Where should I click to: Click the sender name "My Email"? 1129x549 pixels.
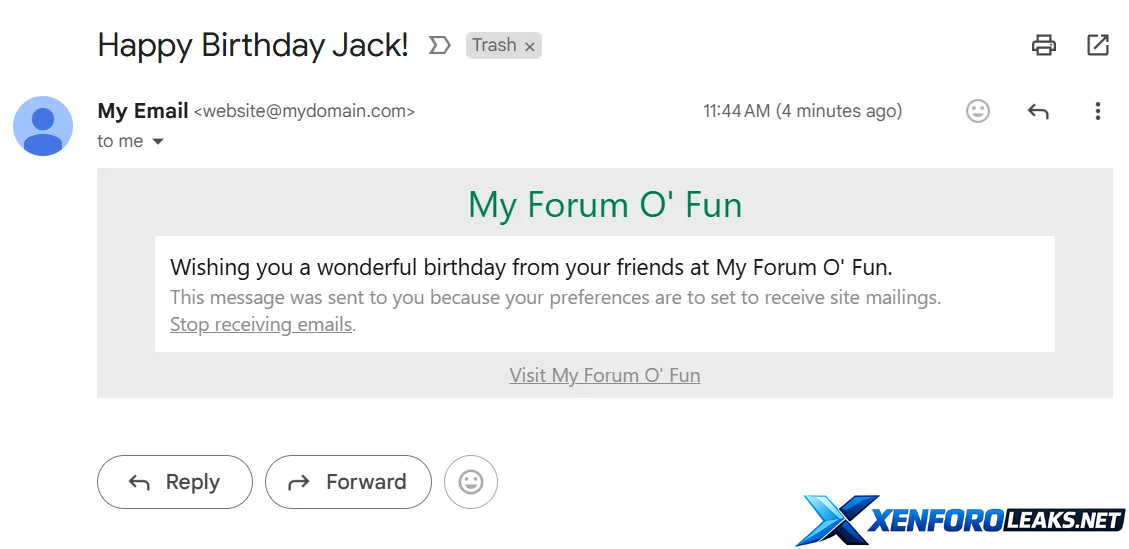(143, 111)
